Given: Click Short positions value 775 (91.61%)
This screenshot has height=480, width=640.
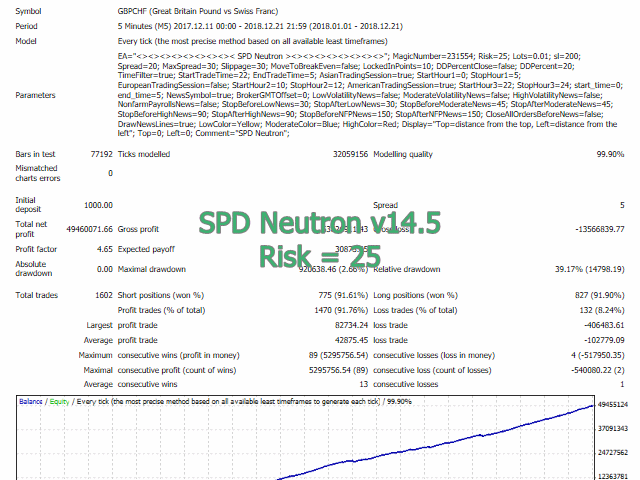Looking at the screenshot, I should (x=343, y=296).
